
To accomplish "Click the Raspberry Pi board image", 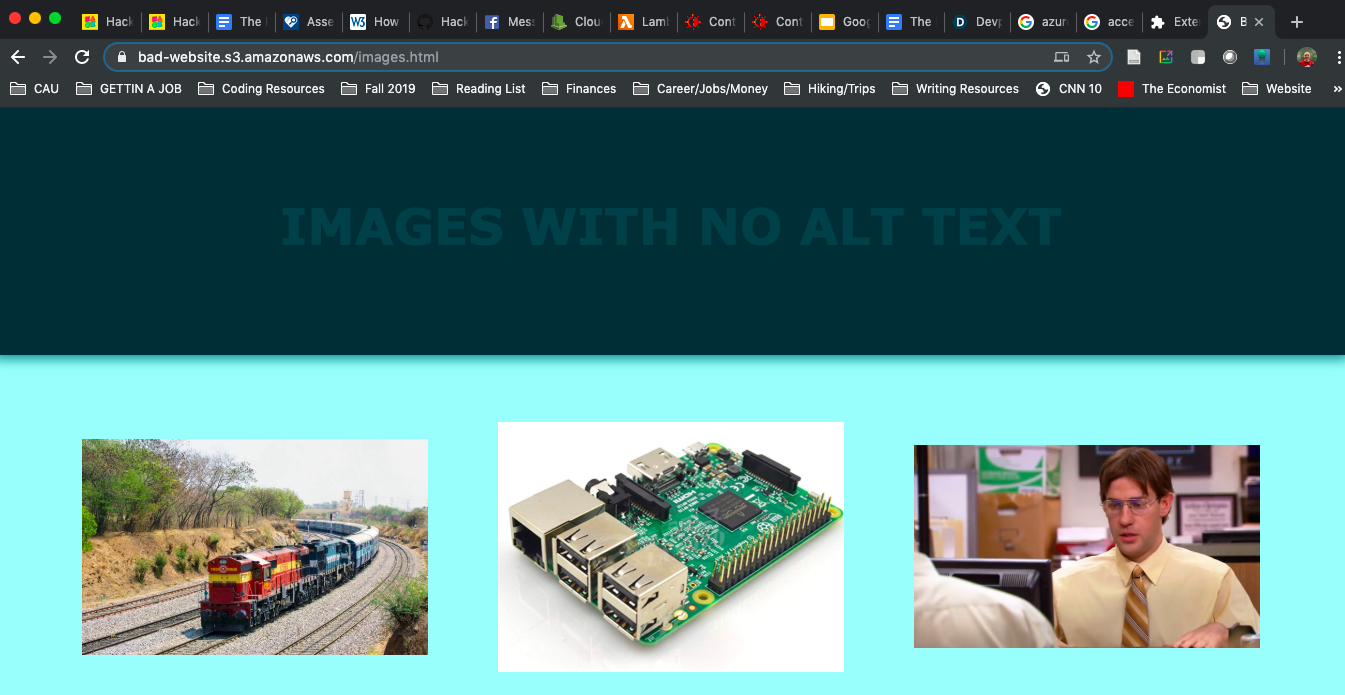I will [x=671, y=547].
